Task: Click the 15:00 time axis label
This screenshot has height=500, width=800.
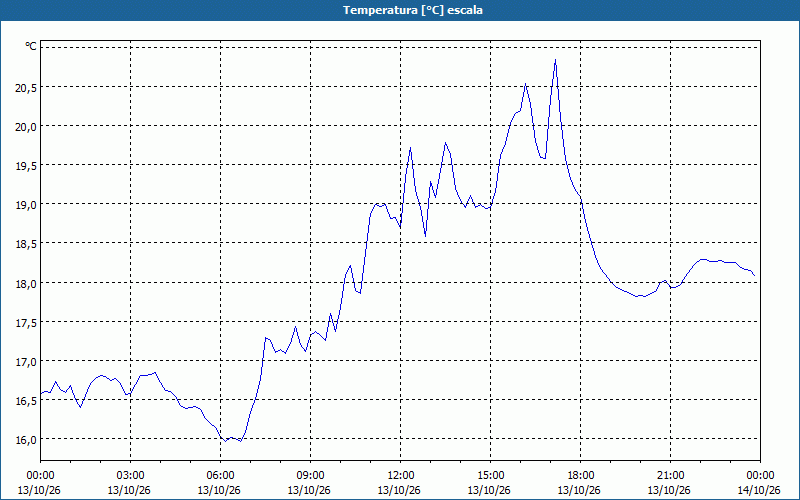Action: (x=490, y=476)
